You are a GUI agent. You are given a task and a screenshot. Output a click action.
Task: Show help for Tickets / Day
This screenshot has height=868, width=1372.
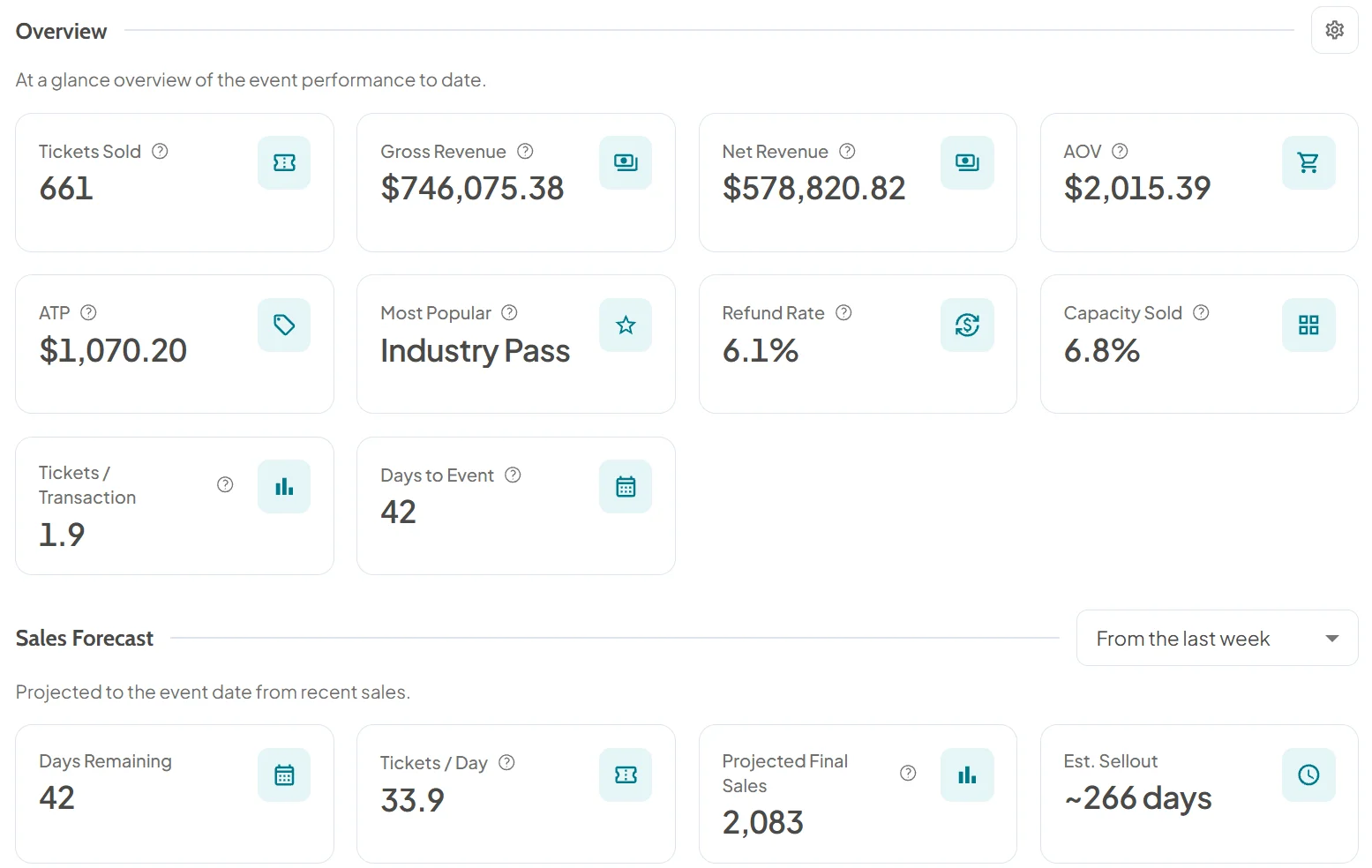tap(506, 762)
